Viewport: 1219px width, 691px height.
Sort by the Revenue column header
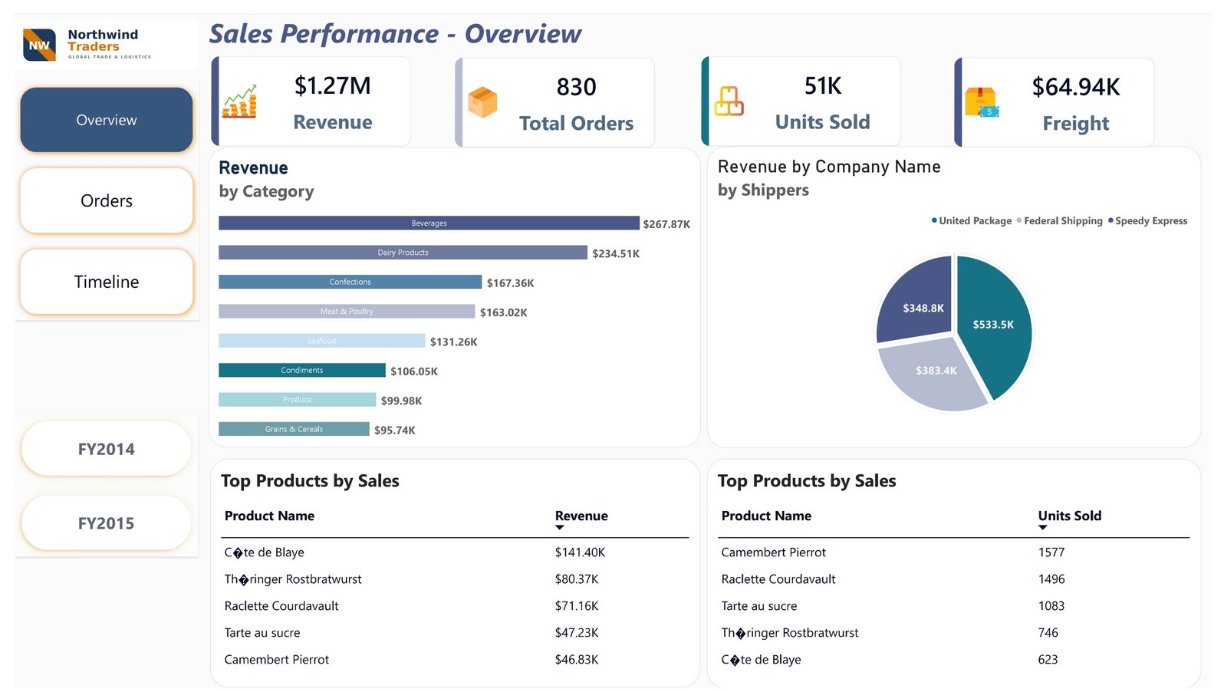(581, 517)
